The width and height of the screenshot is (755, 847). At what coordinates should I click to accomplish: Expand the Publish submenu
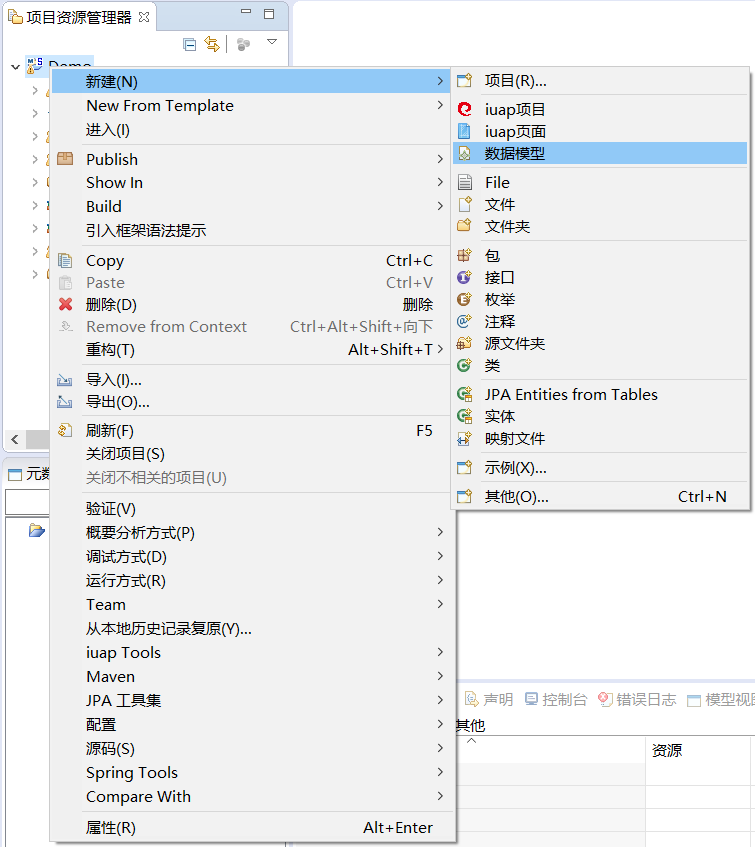click(x=112, y=159)
